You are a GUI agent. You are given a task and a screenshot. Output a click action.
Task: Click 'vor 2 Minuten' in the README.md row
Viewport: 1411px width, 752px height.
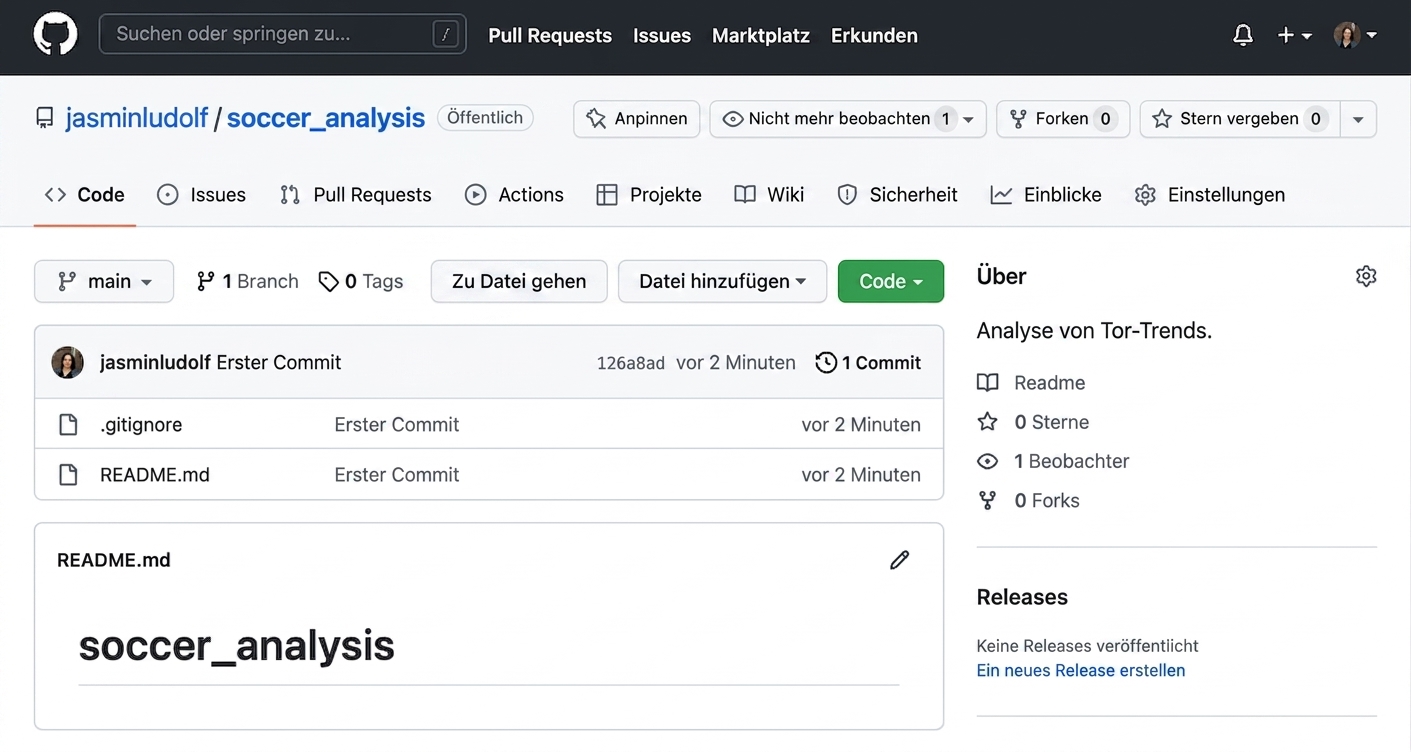861,475
